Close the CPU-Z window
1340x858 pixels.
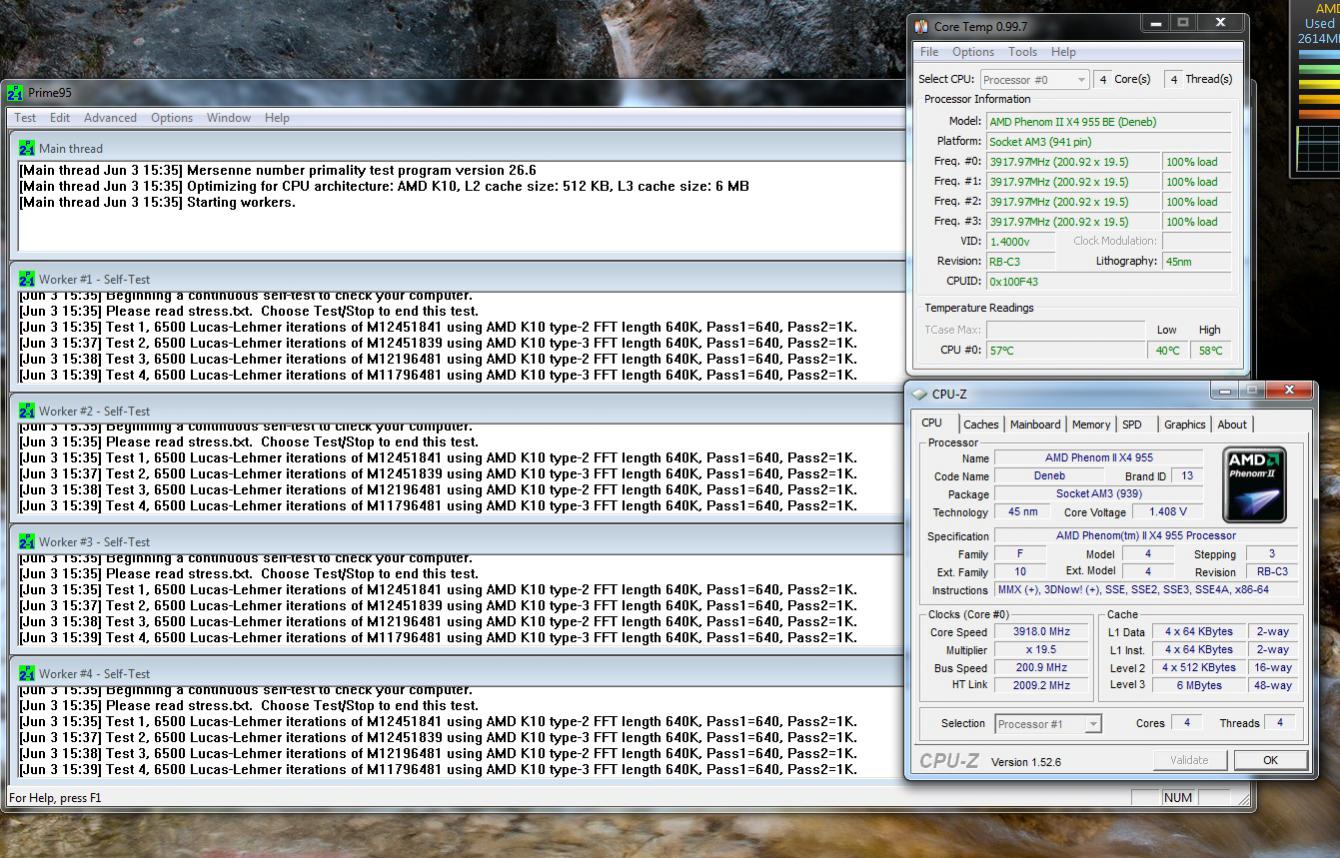click(1289, 390)
